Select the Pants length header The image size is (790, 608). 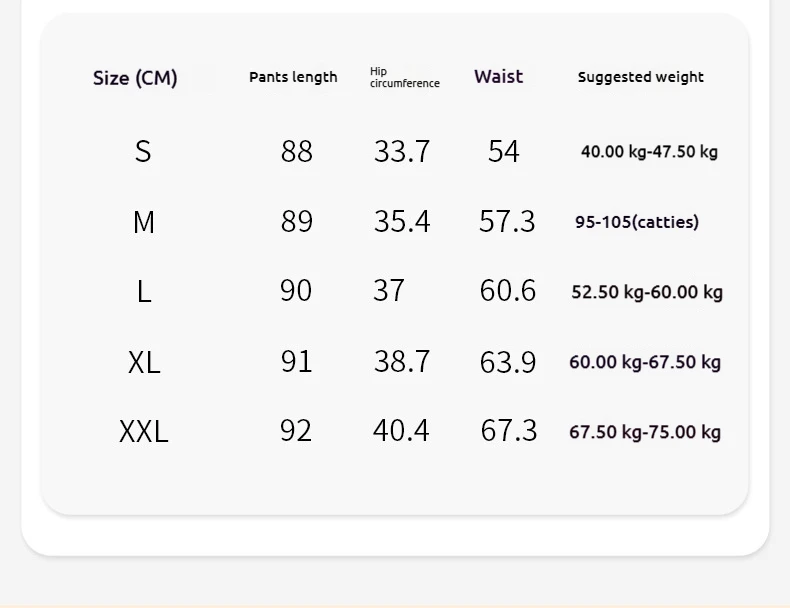pos(293,77)
